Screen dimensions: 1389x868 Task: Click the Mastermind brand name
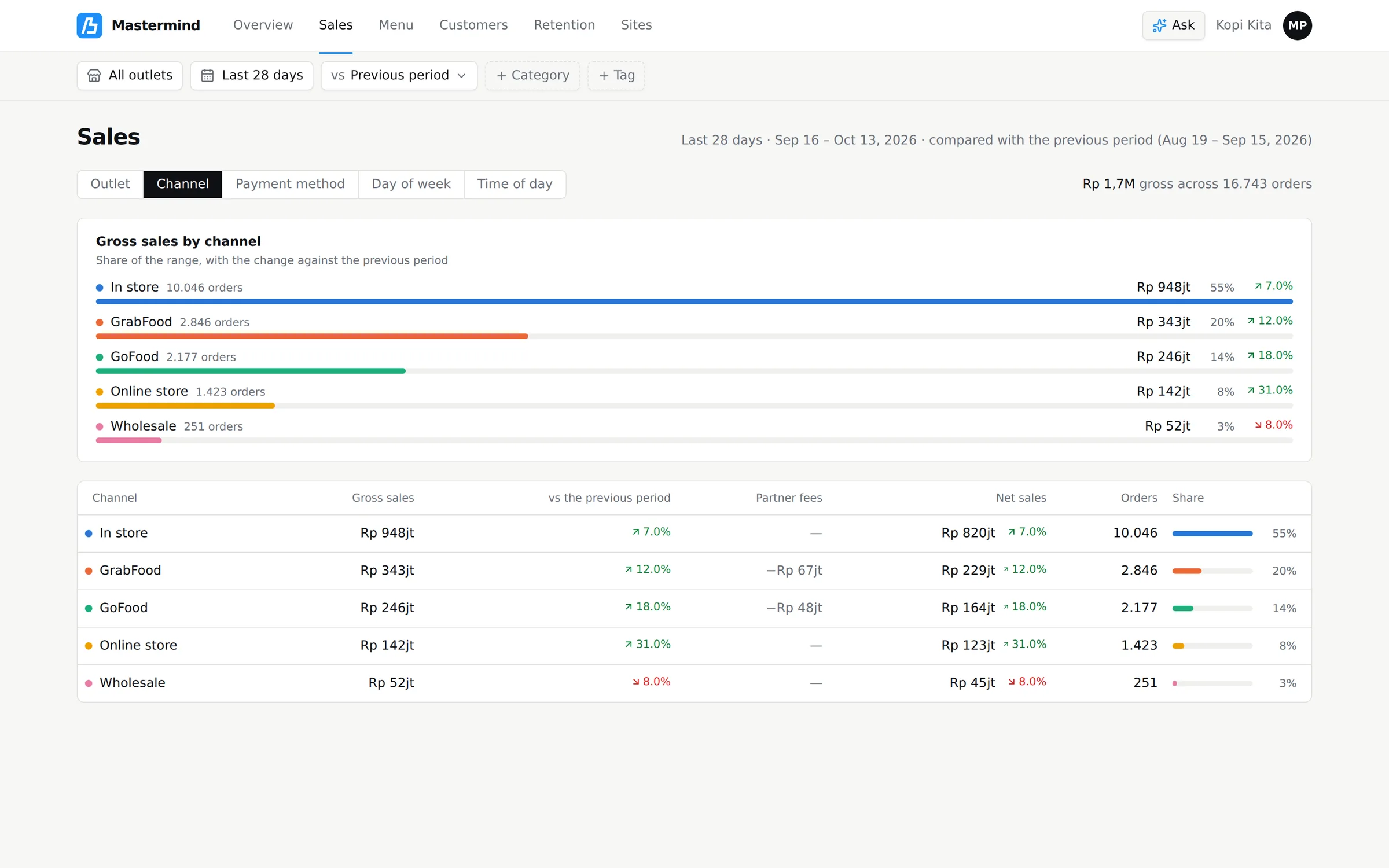[x=156, y=25]
